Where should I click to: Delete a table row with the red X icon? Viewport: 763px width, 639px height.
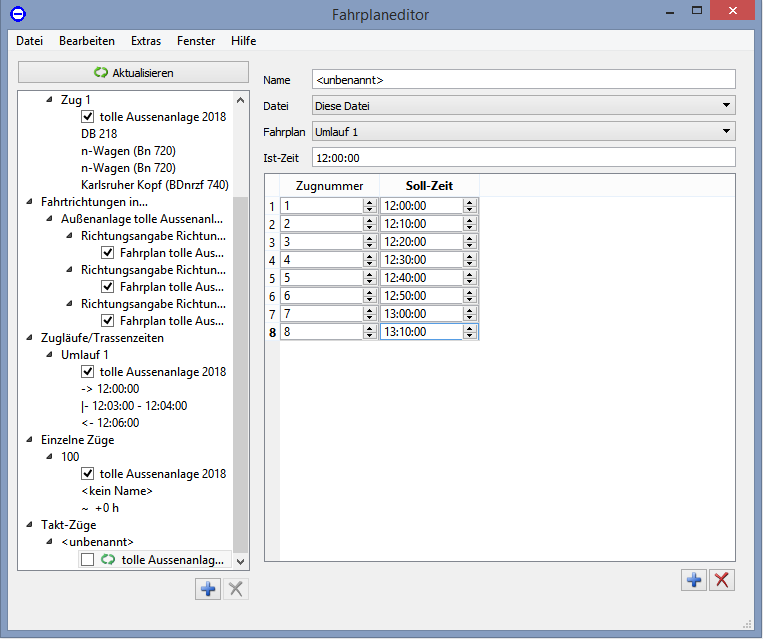pyautogui.click(x=722, y=579)
